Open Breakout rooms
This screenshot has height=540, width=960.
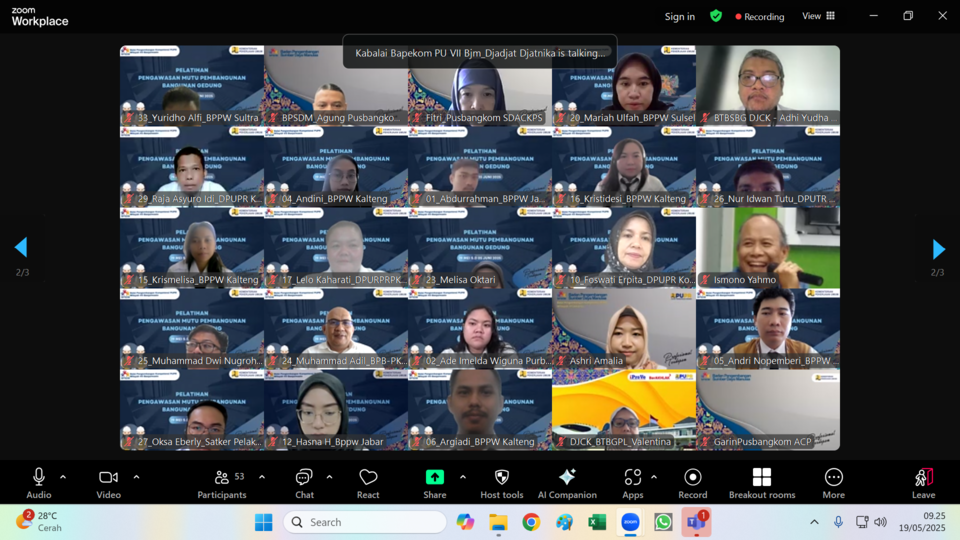(762, 482)
